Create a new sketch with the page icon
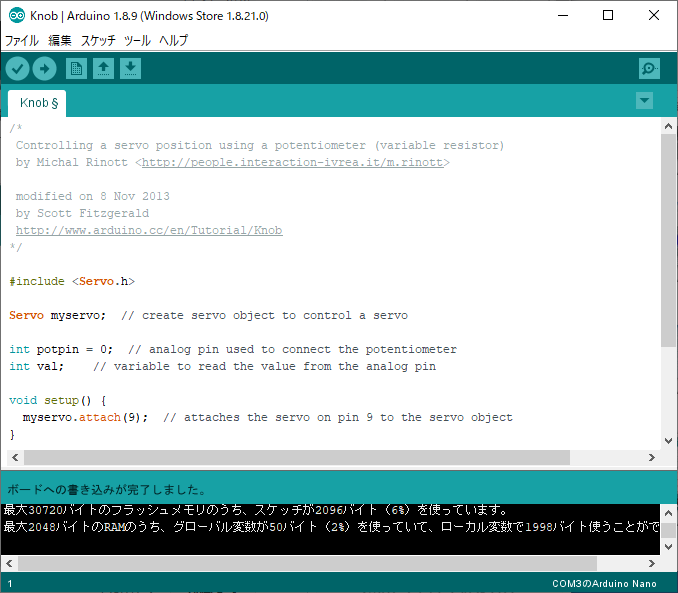The image size is (678, 593). pos(77,68)
